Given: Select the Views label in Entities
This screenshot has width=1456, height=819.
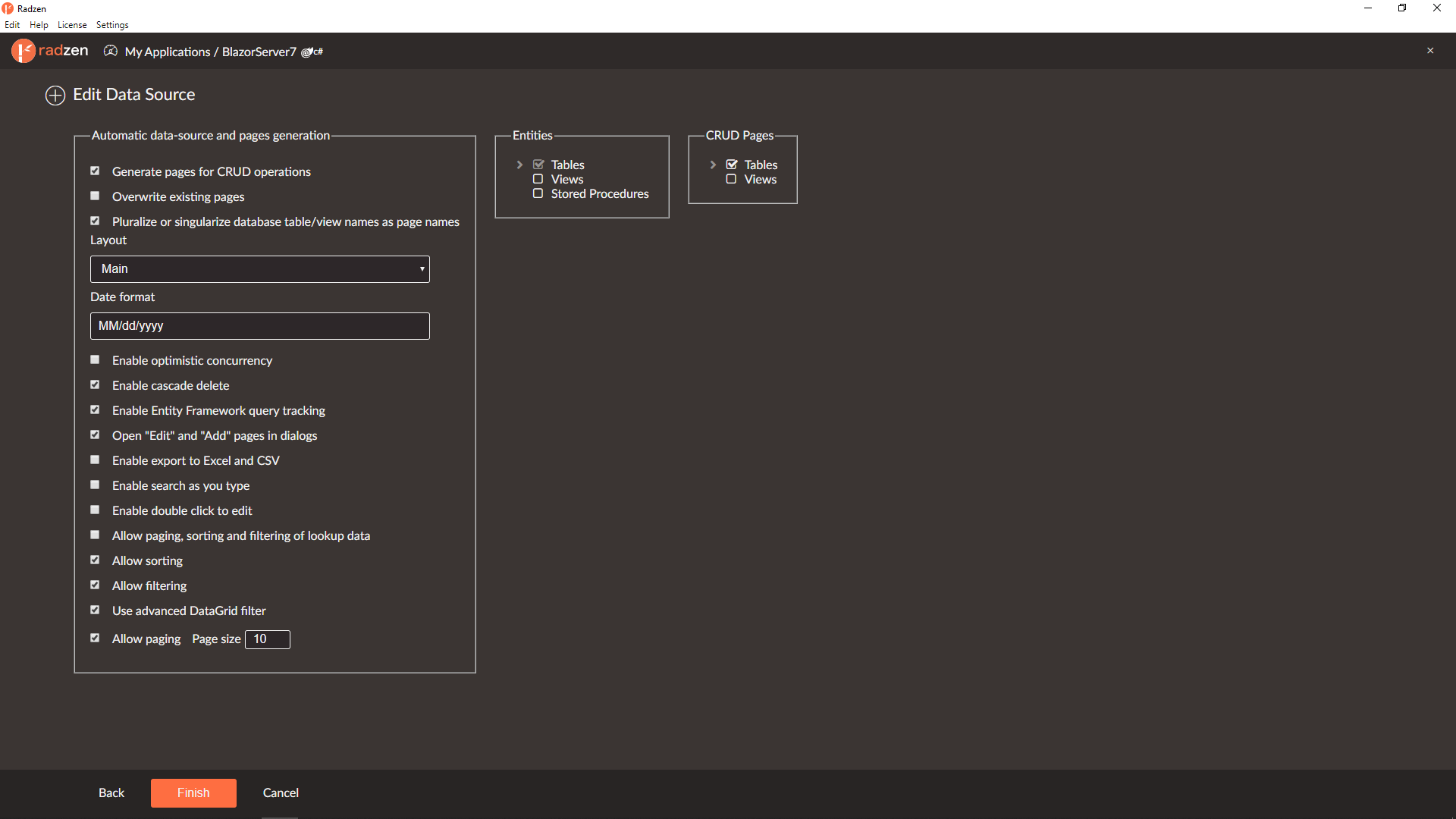Looking at the screenshot, I should coord(567,179).
